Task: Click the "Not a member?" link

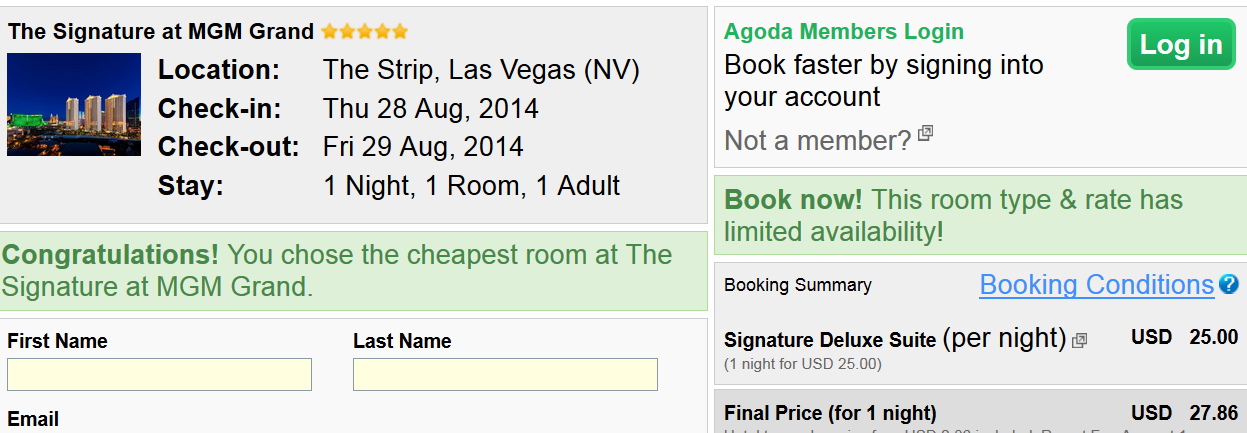Action: coord(817,141)
